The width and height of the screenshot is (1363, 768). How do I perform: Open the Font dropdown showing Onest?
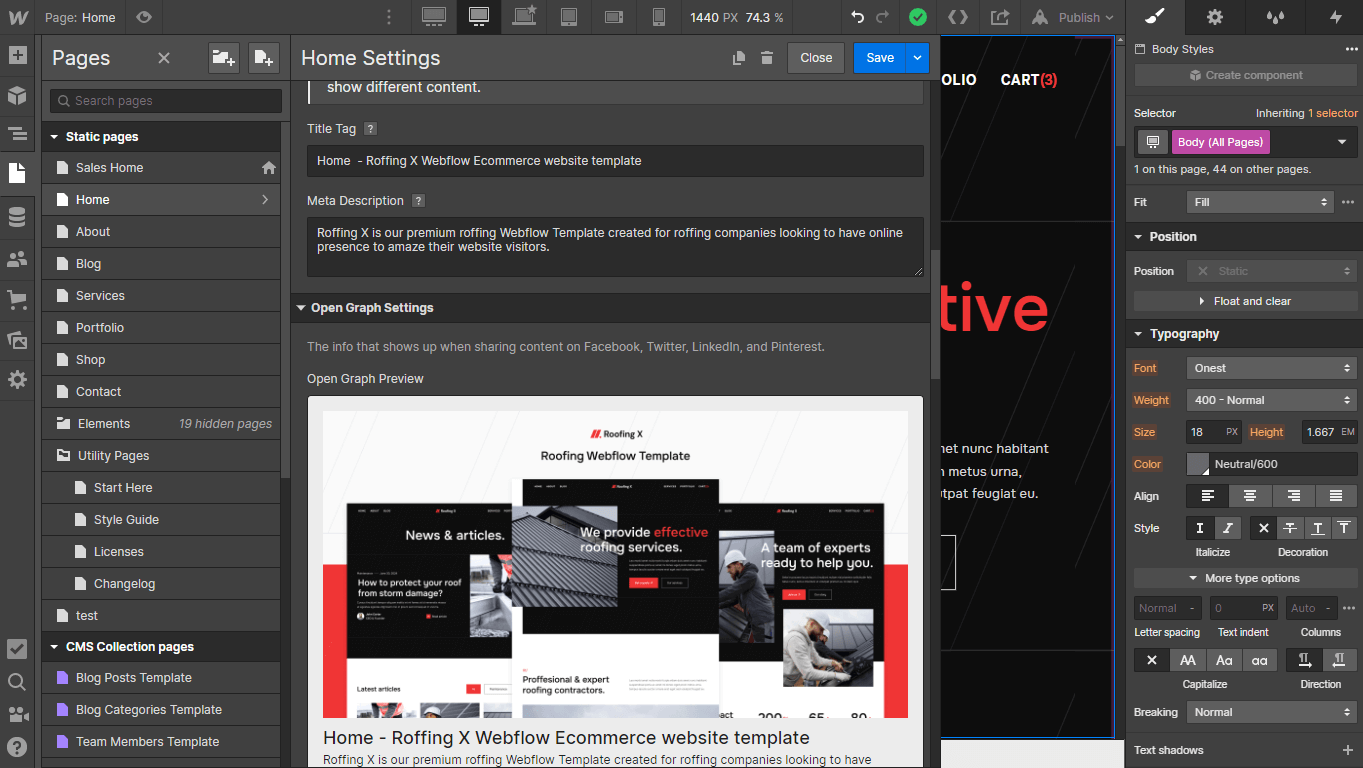click(1271, 368)
